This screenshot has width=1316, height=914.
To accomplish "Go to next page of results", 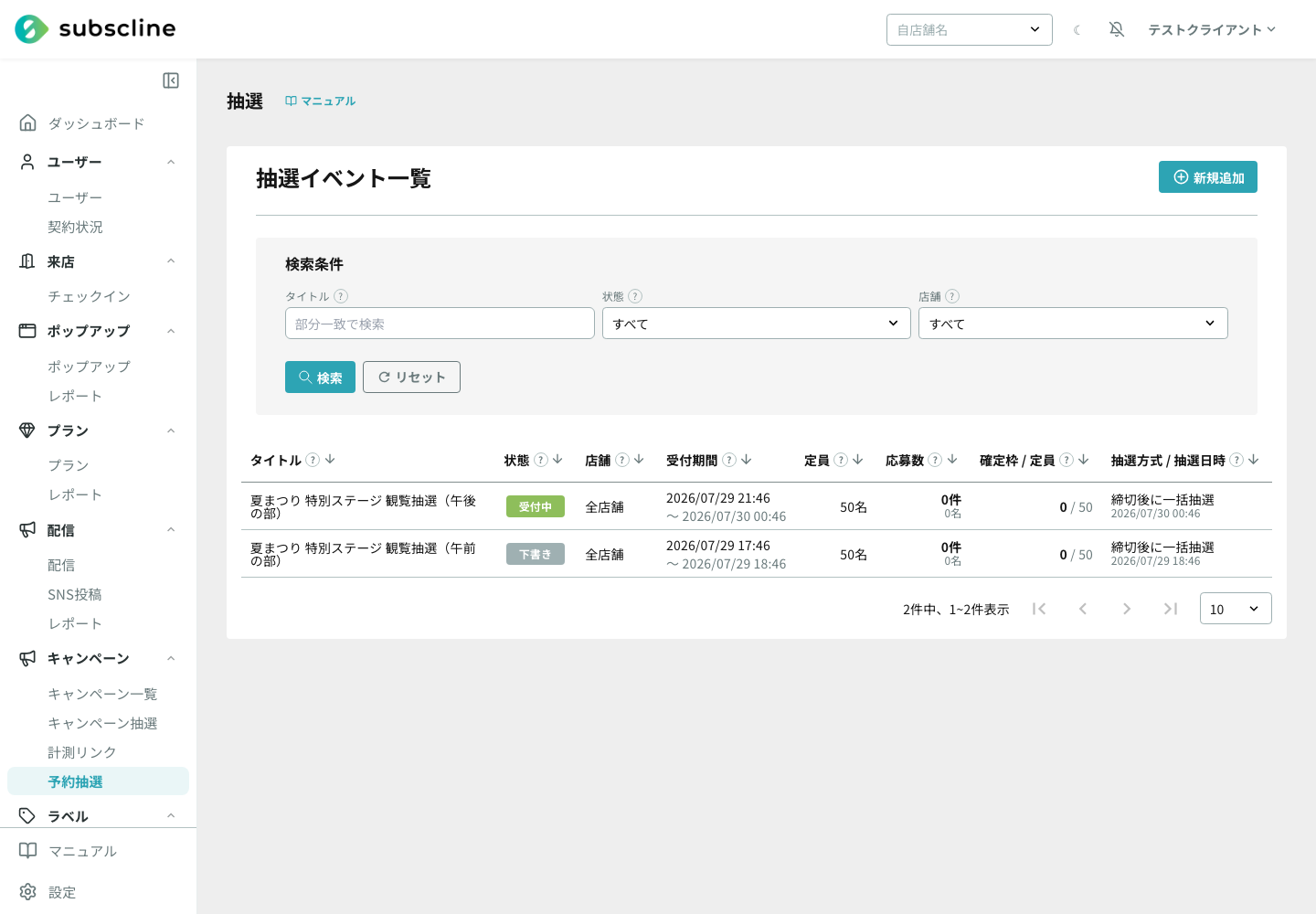I will [1127, 609].
